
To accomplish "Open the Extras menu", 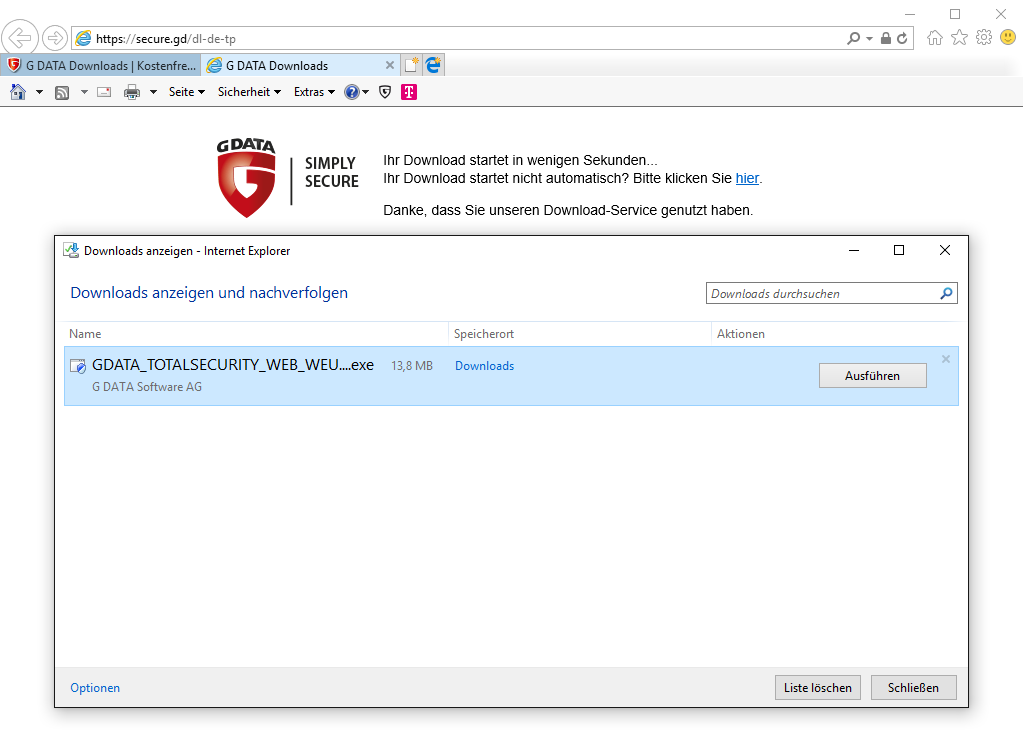I will (x=314, y=92).
